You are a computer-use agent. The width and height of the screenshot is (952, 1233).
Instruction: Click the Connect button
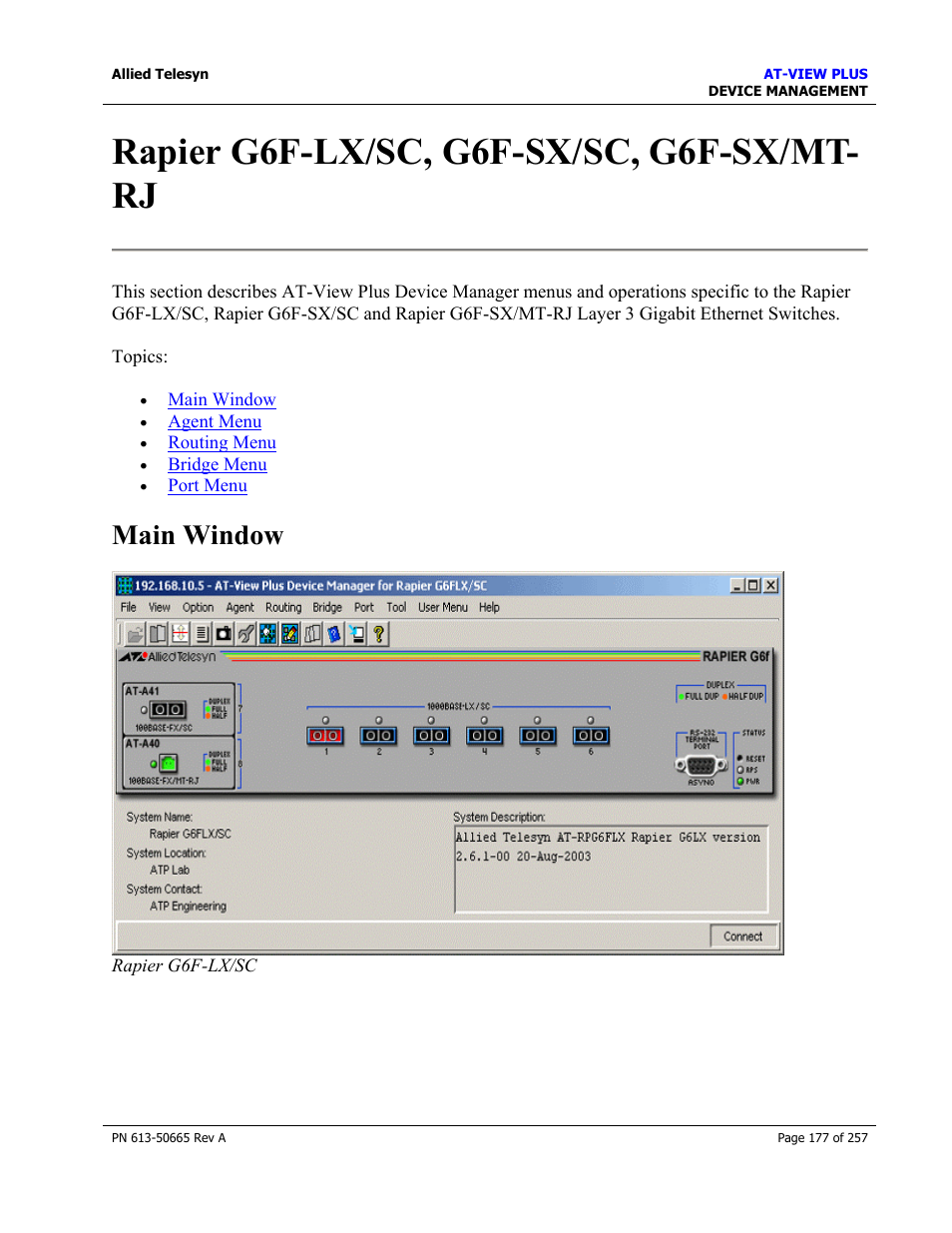pyautogui.click(x=743, y=936)
